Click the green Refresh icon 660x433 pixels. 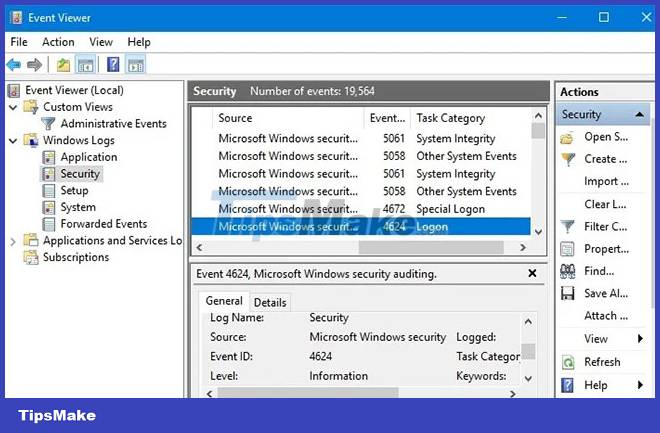[x=568, y=362]
